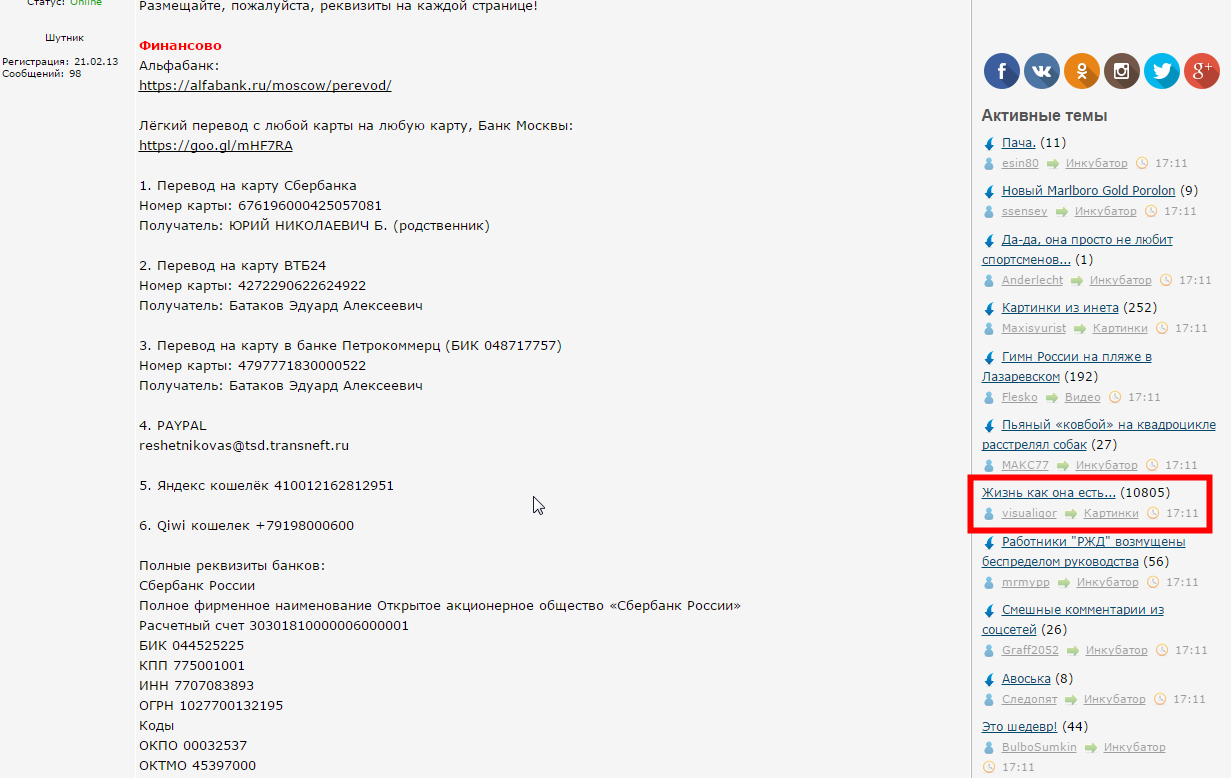
Task: Click blue arrow beside Да-да, она просто не любит
Action: (x=989, y=241)
